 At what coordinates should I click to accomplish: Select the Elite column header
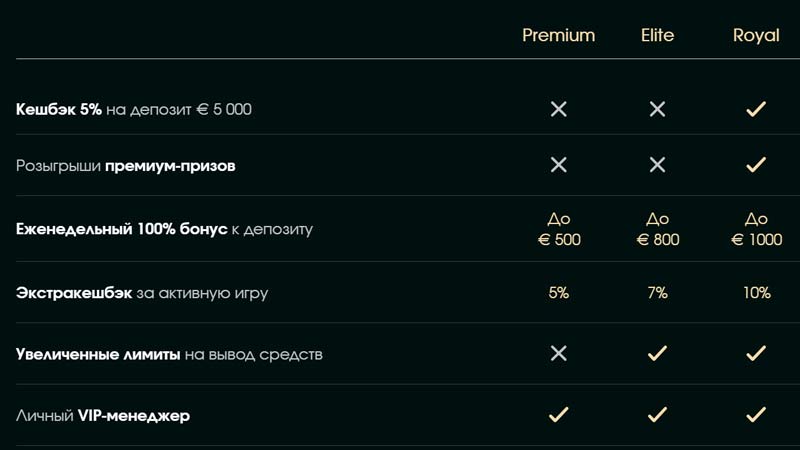click(x=657, y=35)
